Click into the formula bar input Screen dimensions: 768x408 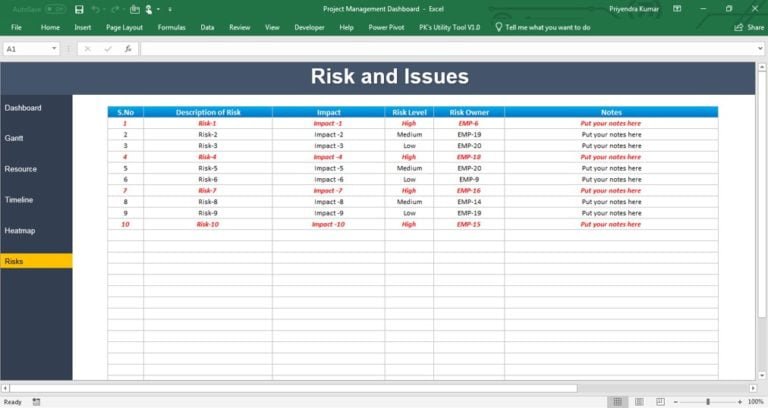(448, 48)
